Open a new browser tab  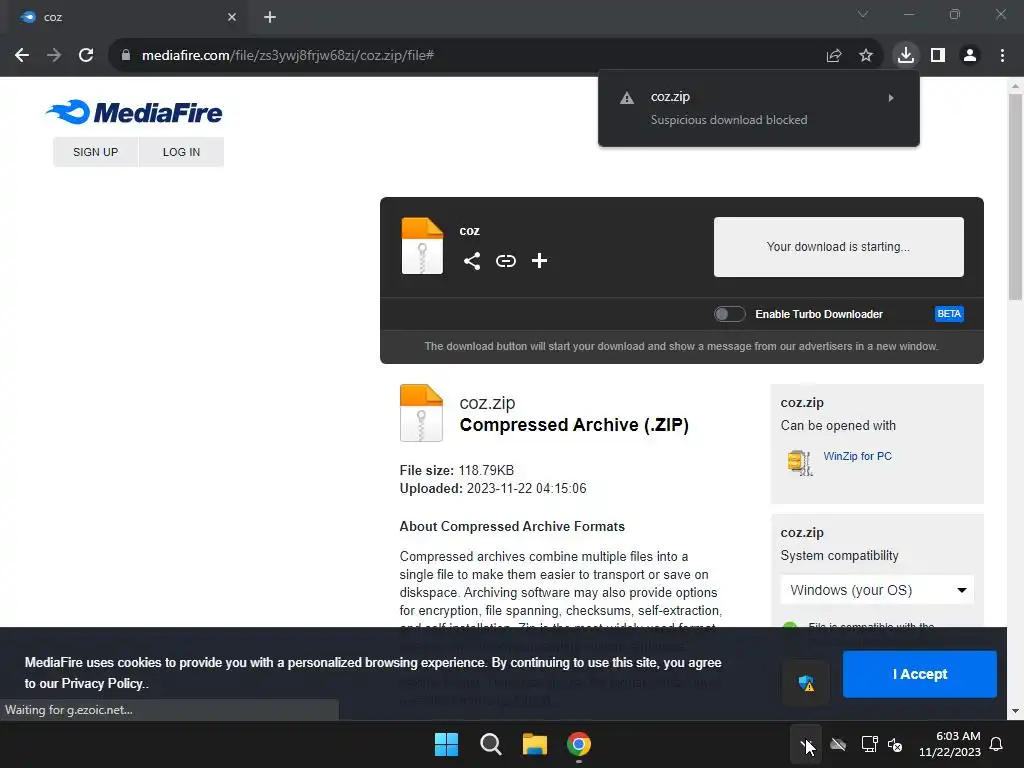click(270, 17)
